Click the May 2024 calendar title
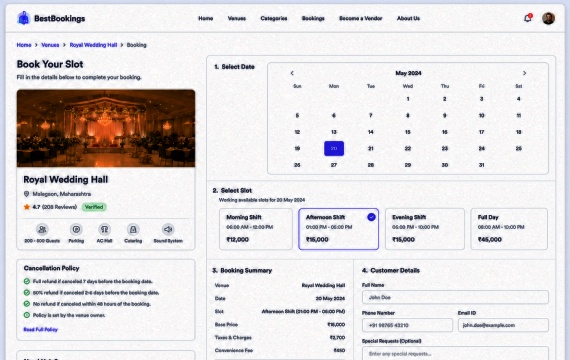 point(408,73)
